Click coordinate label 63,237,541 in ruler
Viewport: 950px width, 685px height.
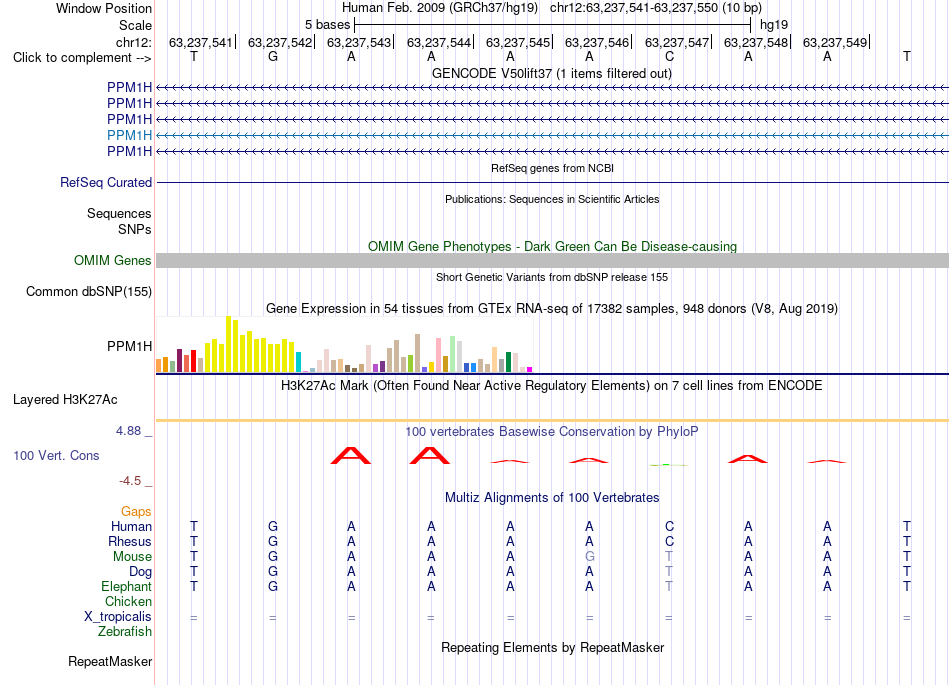coord(201,42)
